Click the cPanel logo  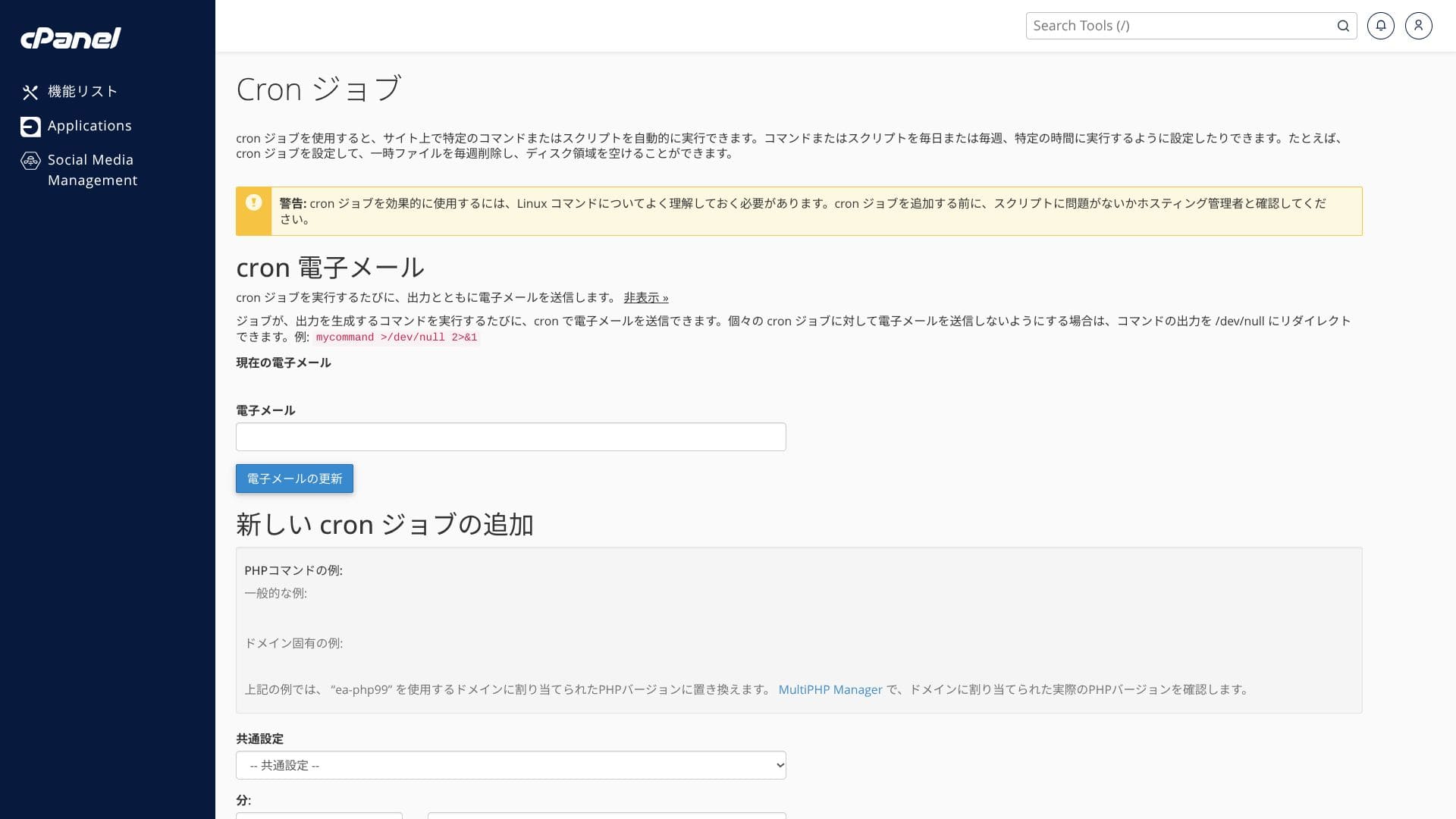[x=71, y=38]
